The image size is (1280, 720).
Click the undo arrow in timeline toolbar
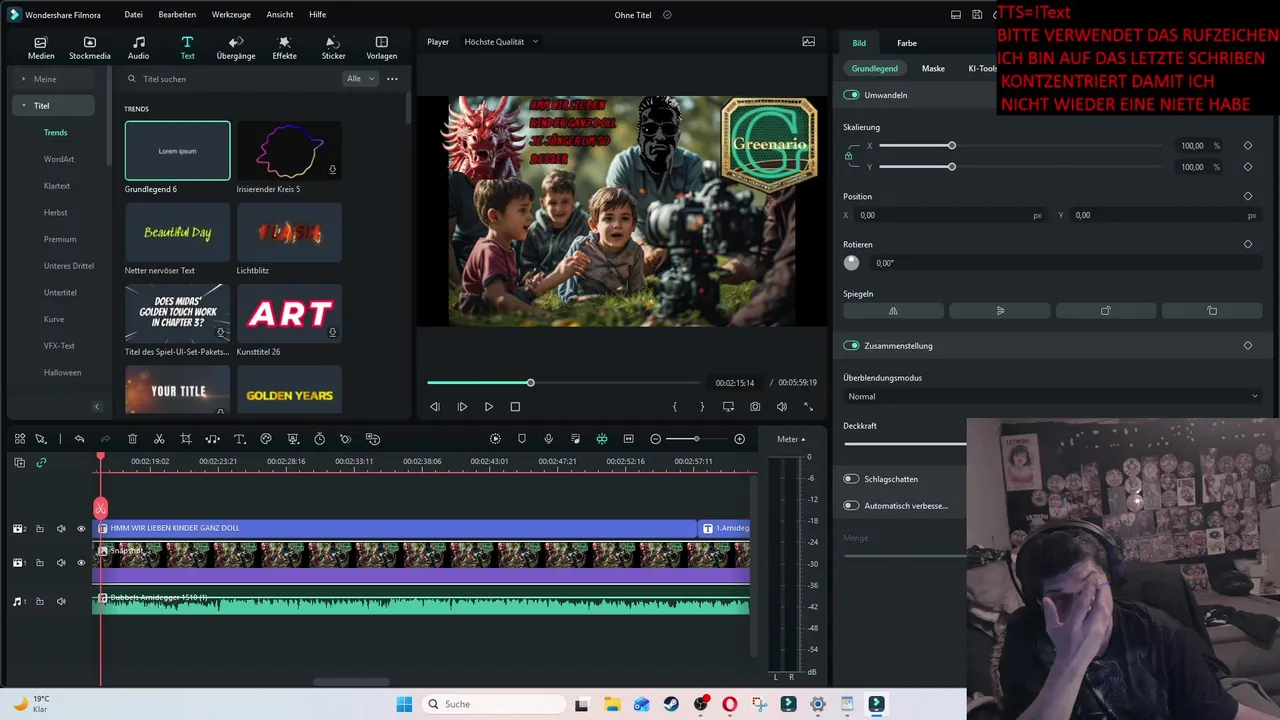(x=79, y=439)
